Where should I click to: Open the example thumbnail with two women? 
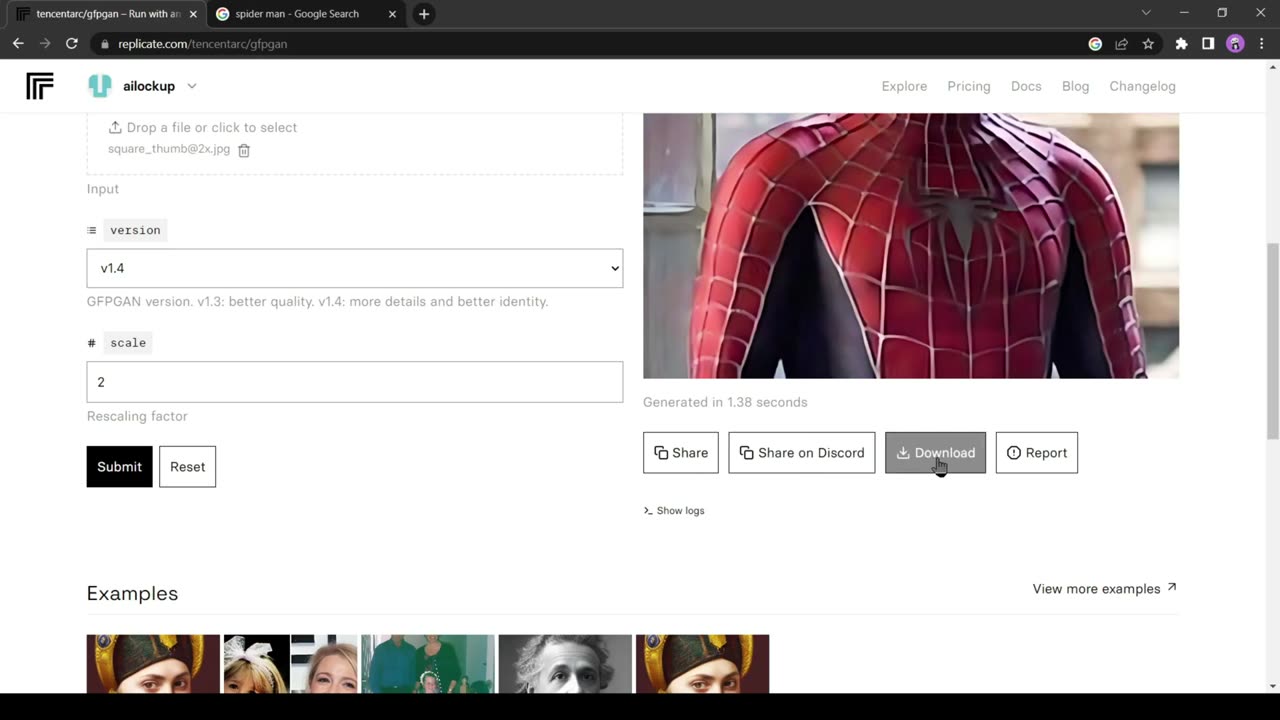tap(290, 664)
